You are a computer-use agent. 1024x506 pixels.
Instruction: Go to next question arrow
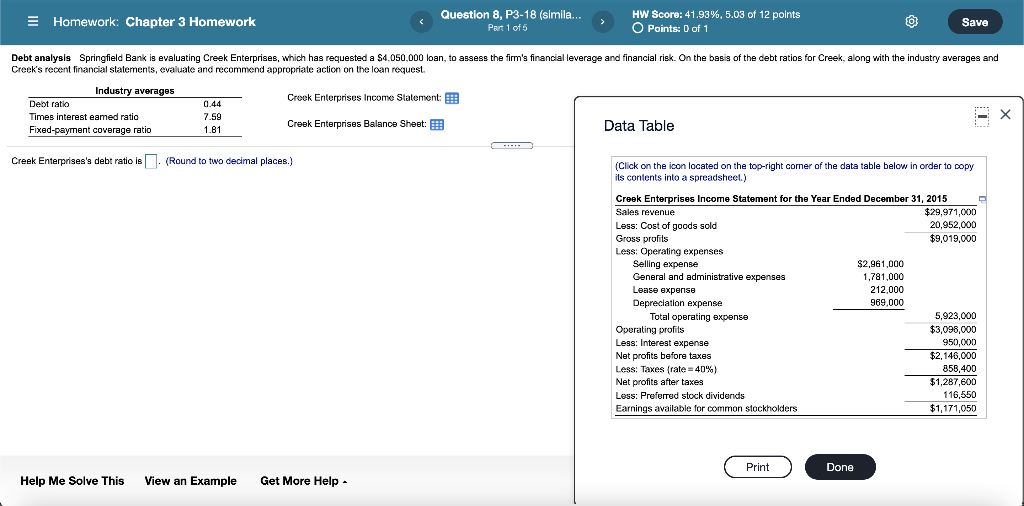pos(601,22)
